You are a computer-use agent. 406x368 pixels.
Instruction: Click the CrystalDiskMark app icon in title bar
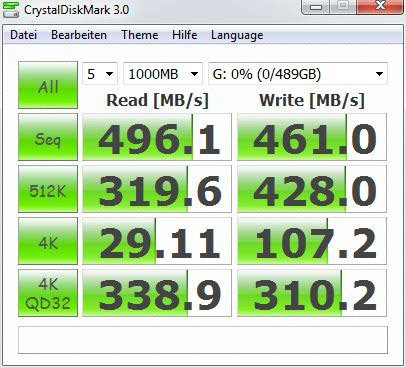11,9
